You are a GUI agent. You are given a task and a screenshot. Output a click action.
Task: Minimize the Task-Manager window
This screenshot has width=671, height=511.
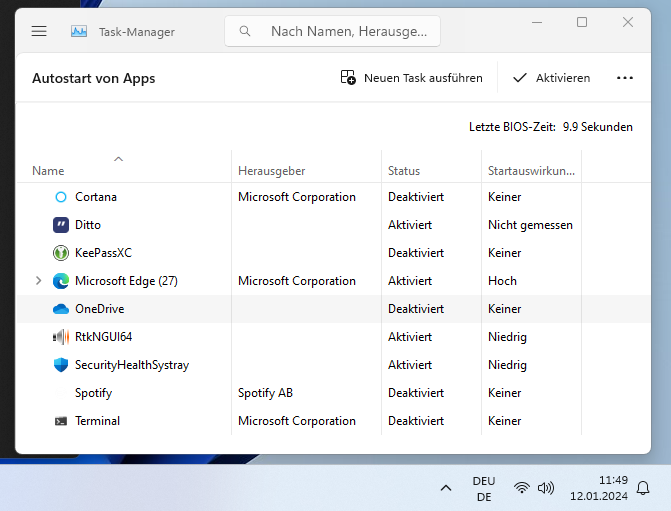537,22
